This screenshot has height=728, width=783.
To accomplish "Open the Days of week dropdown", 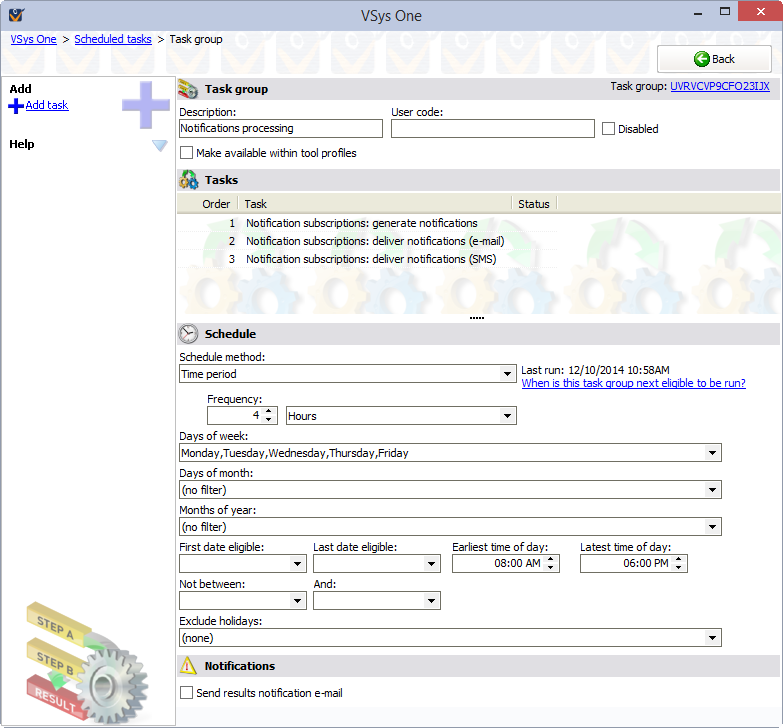I will 712,453.
